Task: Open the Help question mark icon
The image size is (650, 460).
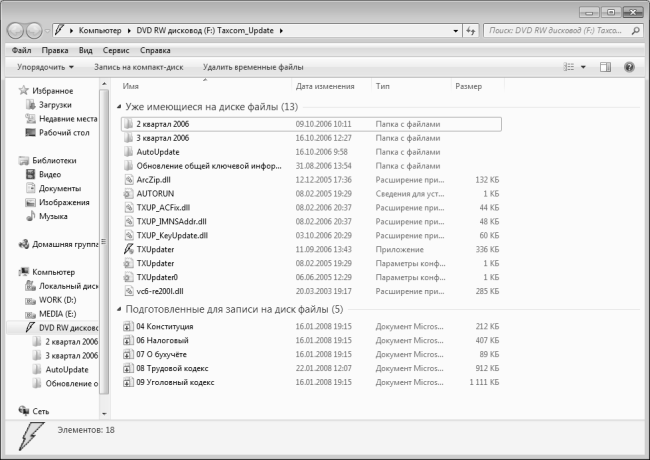Action: (x=629, y=67)
